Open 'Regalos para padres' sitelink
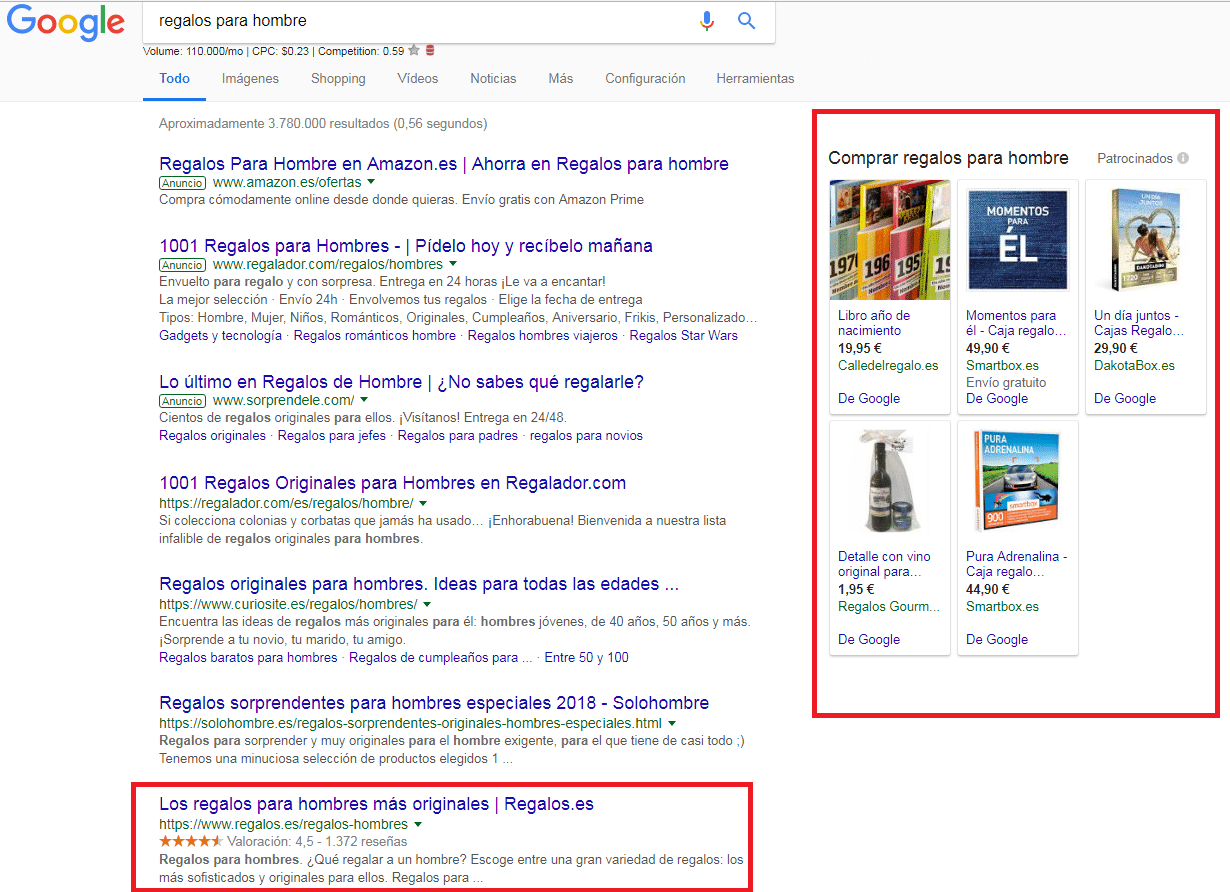Screen dimensions: 1230x892 [x=458, y=436]
